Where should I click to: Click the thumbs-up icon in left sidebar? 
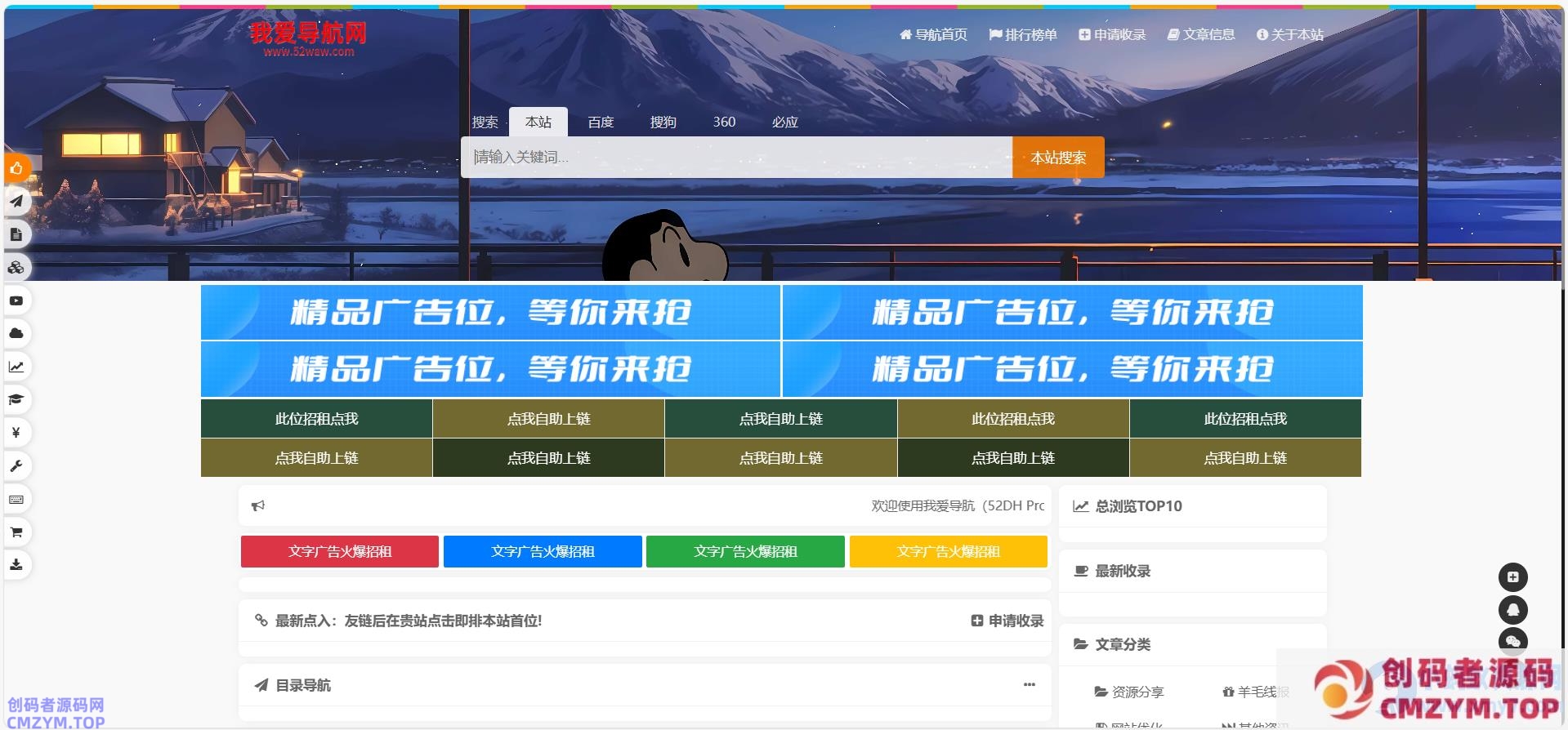click(x=16, y=169)
